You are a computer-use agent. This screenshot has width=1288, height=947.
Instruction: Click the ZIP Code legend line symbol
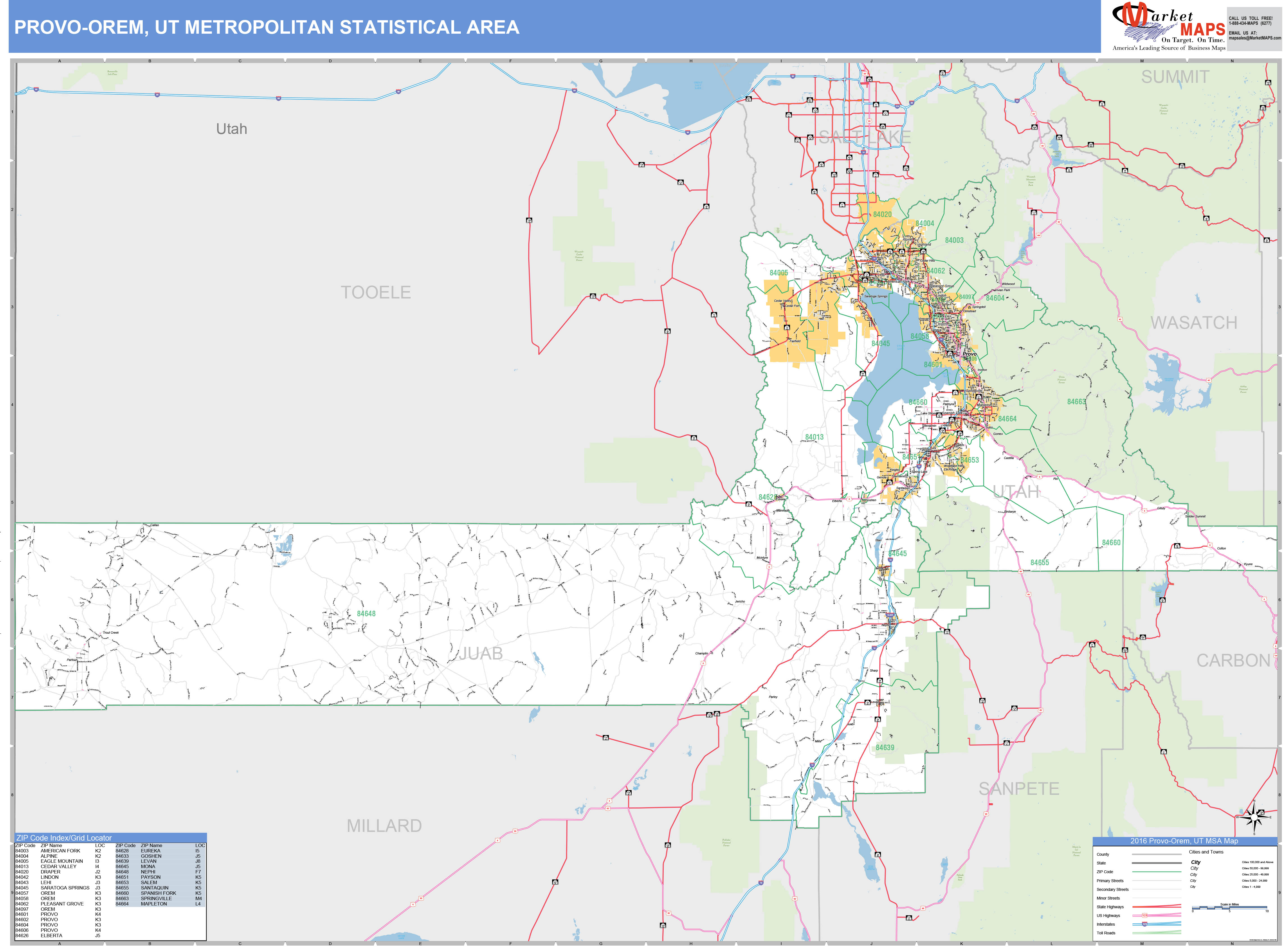click(x=1157, y=872)
